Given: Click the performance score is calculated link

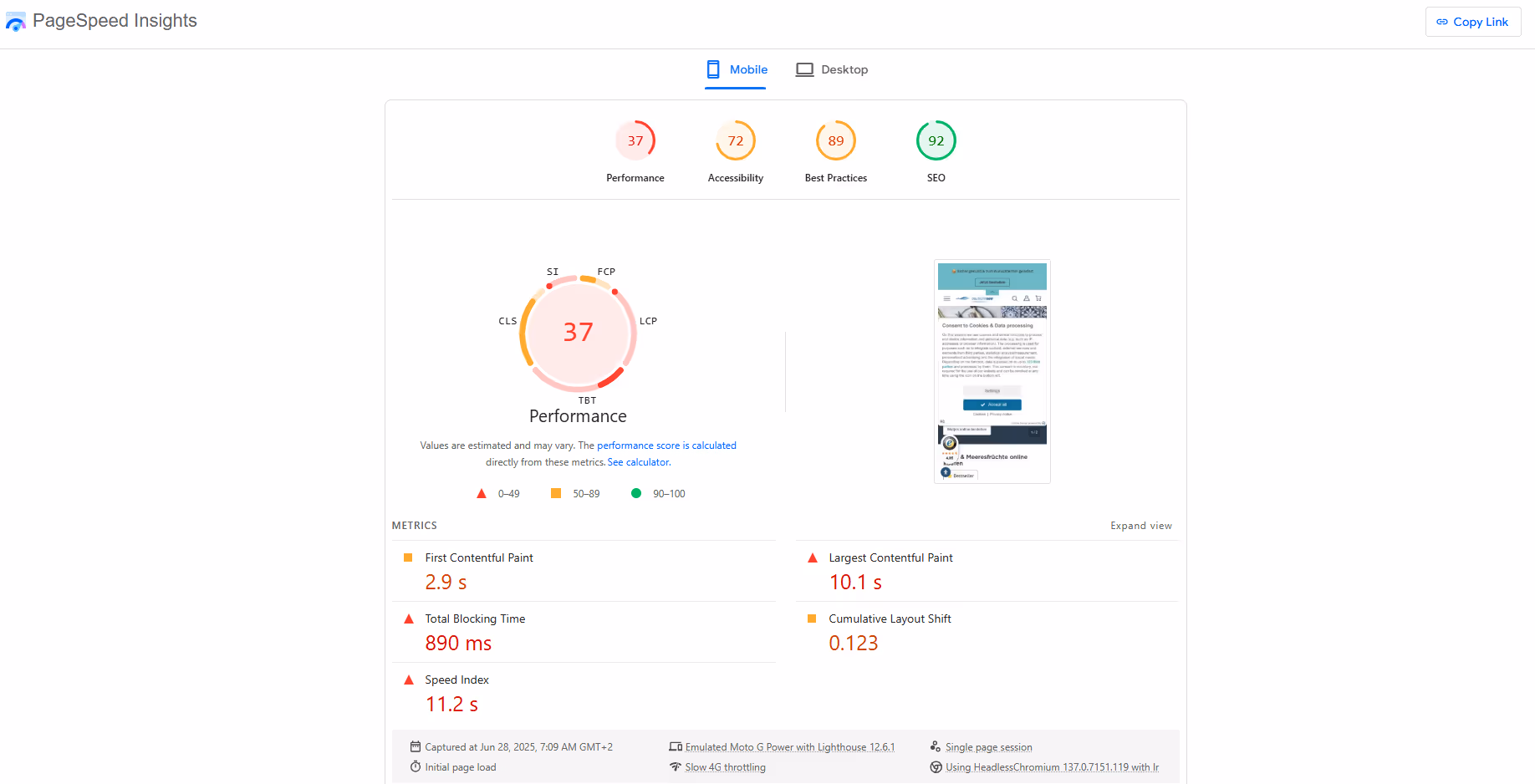Looking at the screenshot, I should (666, 445).
